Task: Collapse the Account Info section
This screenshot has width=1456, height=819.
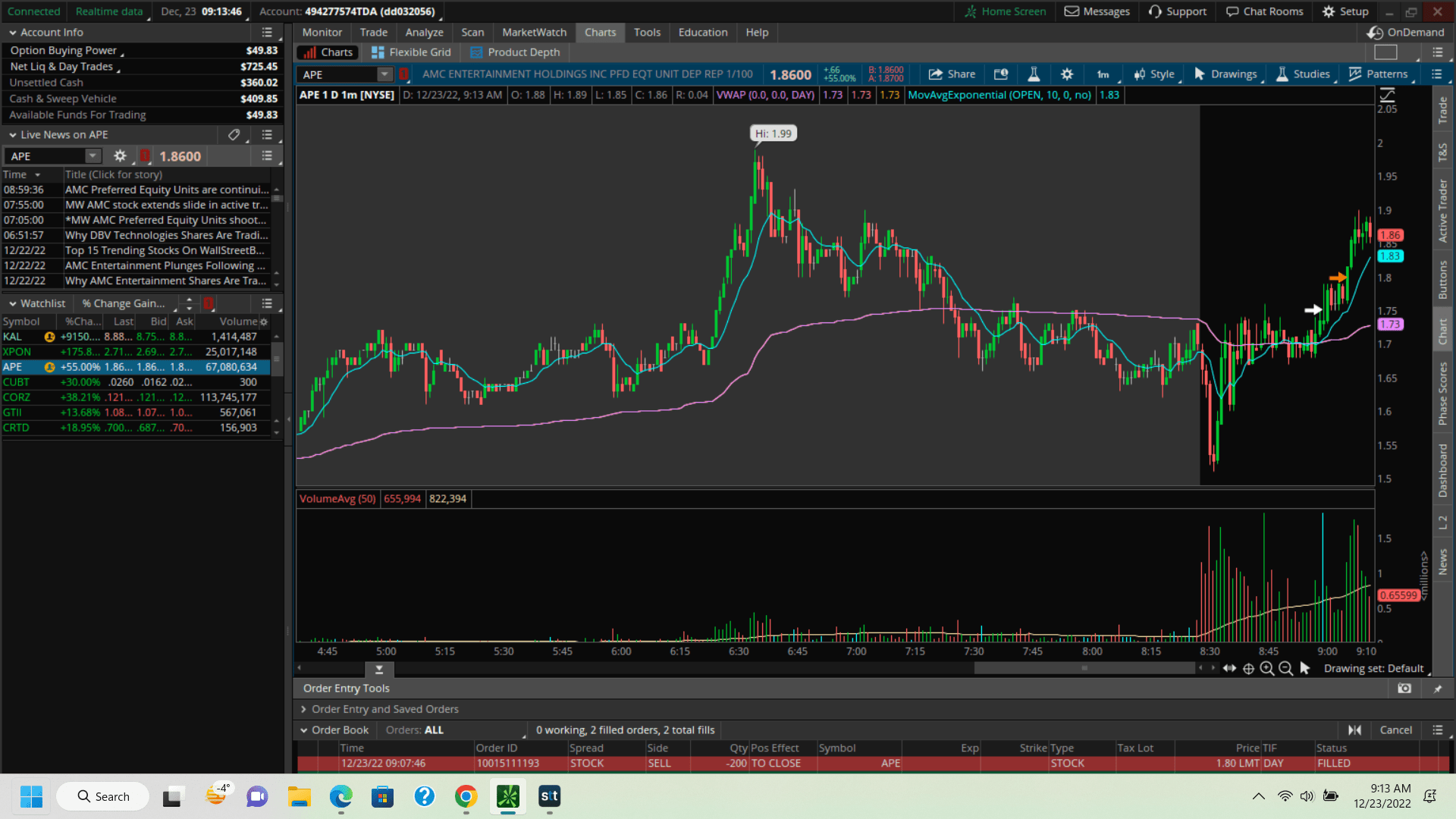Action: (13, 33)
